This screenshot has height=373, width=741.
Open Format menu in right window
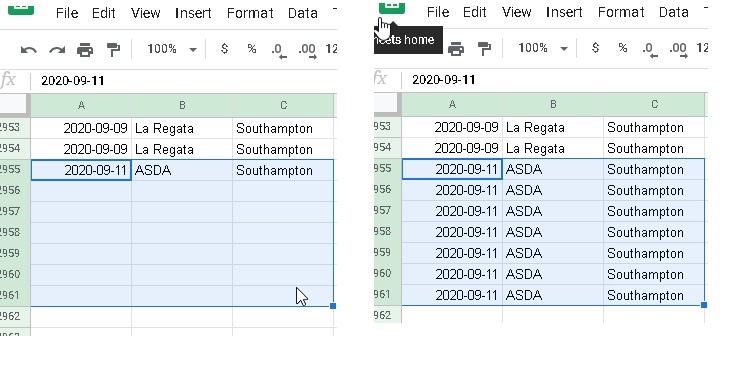[x=621, y=12]
